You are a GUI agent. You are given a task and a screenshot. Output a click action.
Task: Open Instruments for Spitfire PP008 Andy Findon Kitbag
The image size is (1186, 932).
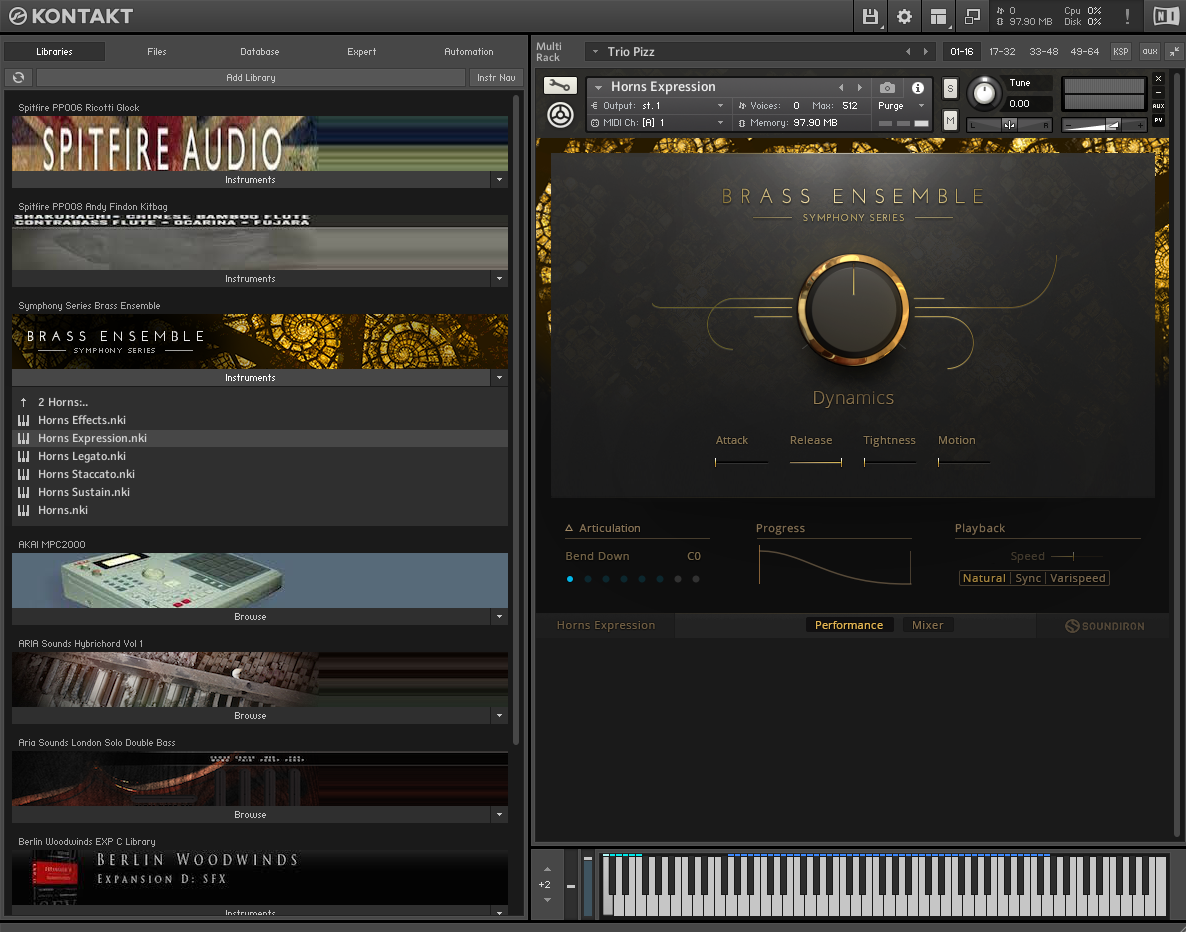(250, 278)
